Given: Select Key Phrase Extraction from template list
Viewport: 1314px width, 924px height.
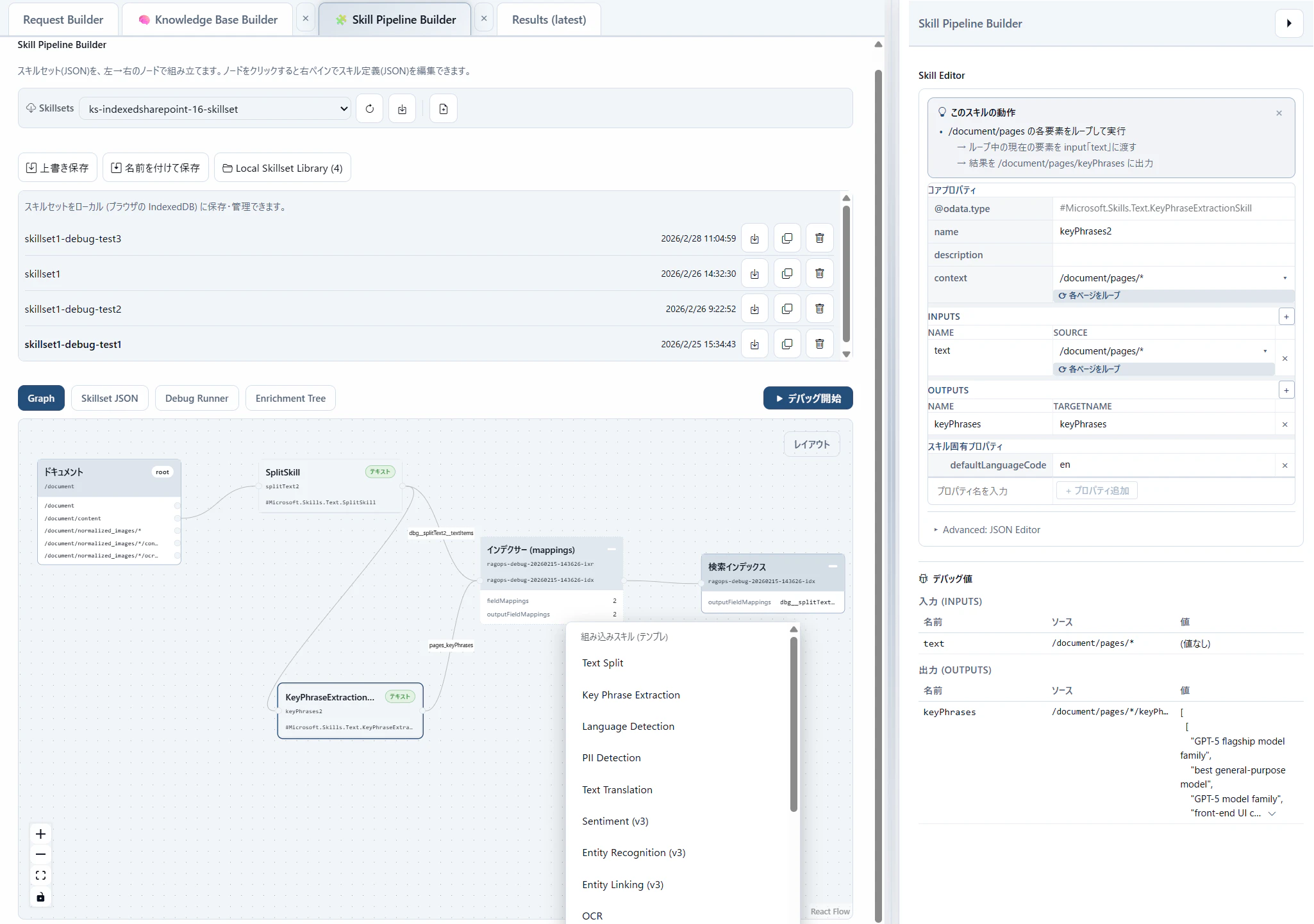Looking at the screenshot, I should pyautogui.click(x=631, y=695).
